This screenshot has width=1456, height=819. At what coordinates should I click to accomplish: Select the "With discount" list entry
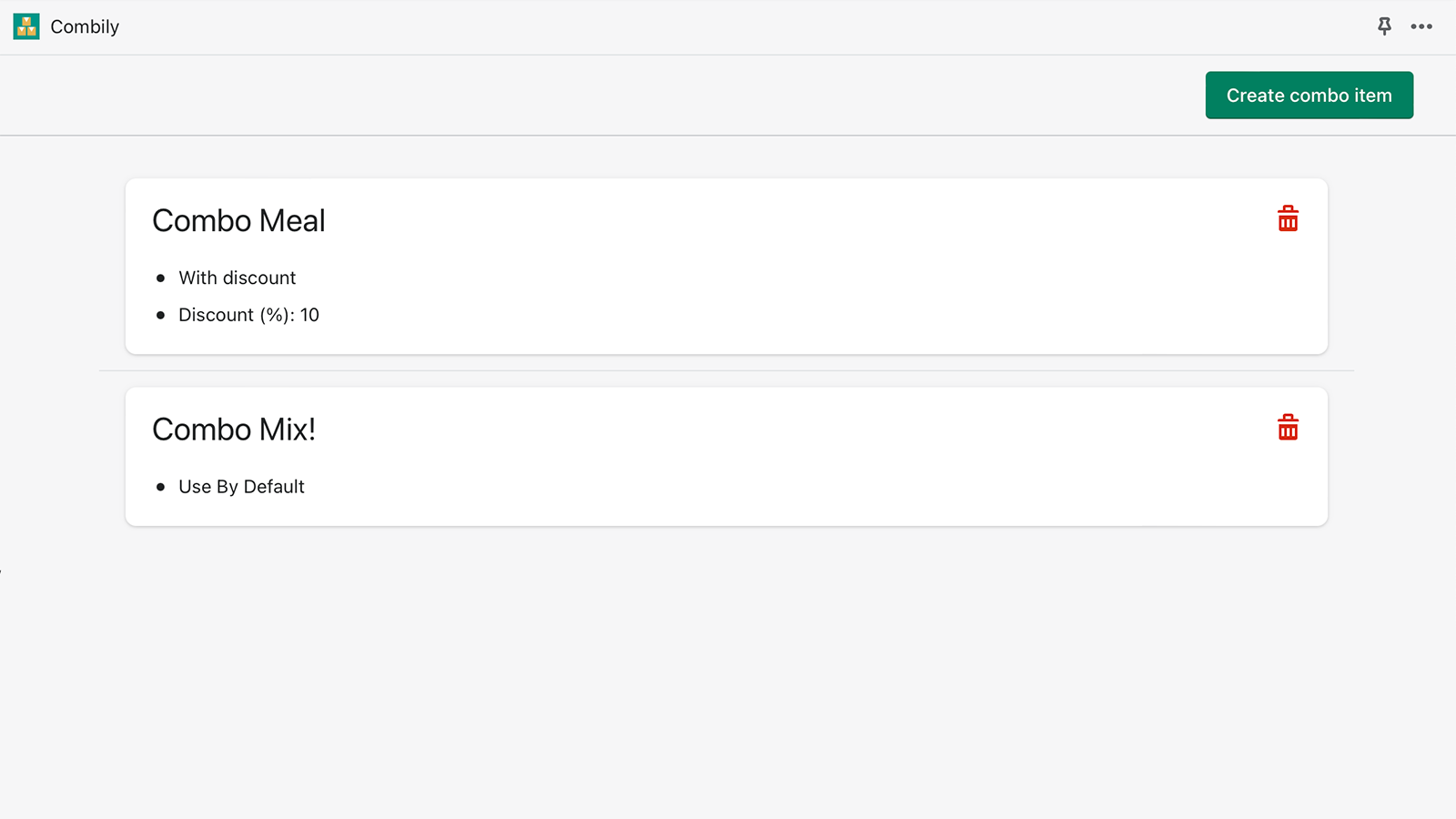237,278
